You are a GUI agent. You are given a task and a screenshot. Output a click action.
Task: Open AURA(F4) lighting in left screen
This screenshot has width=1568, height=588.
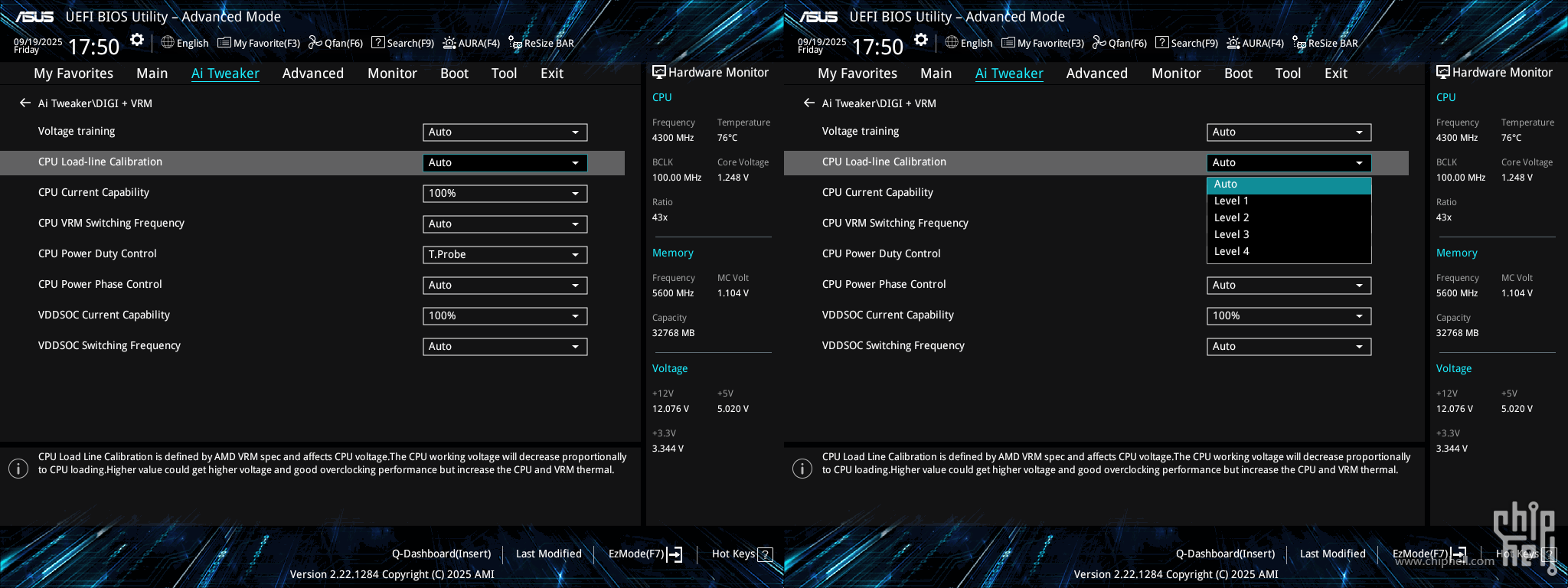[x=471, y=43]
